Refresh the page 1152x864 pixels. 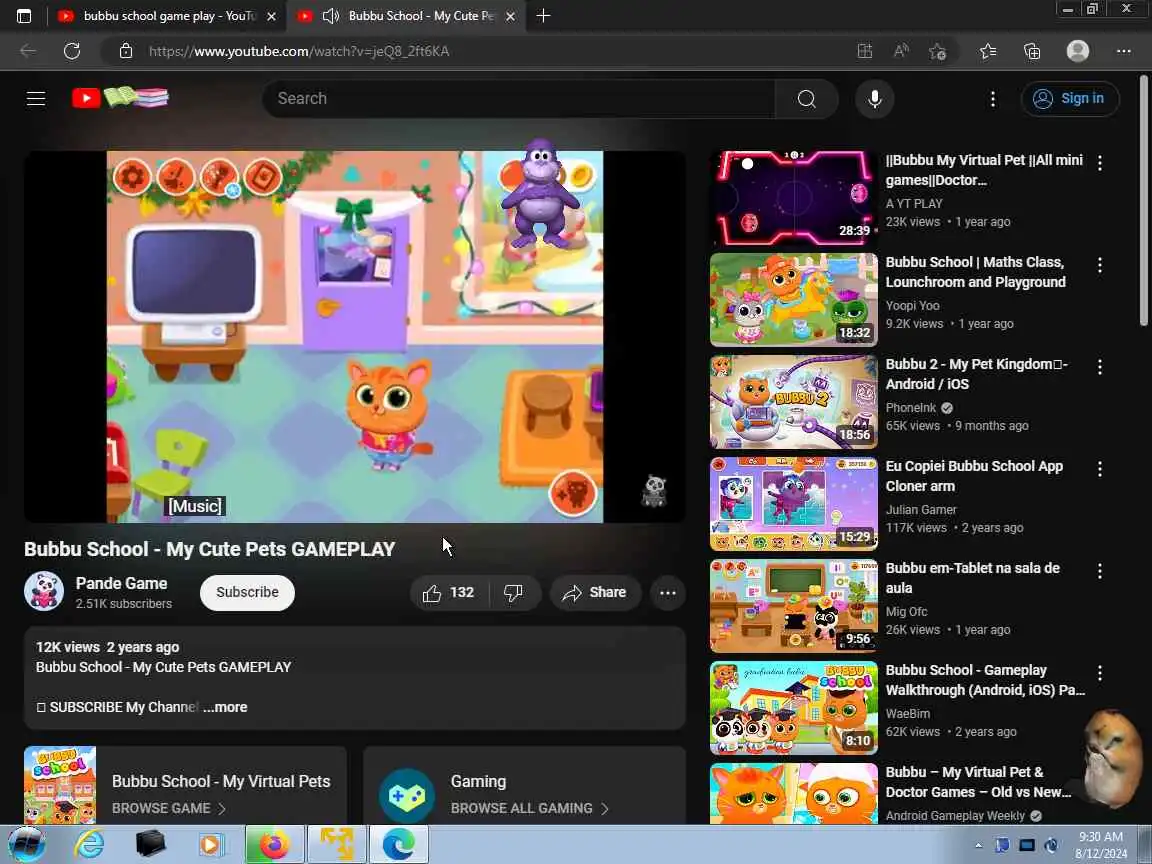point(71,51)
